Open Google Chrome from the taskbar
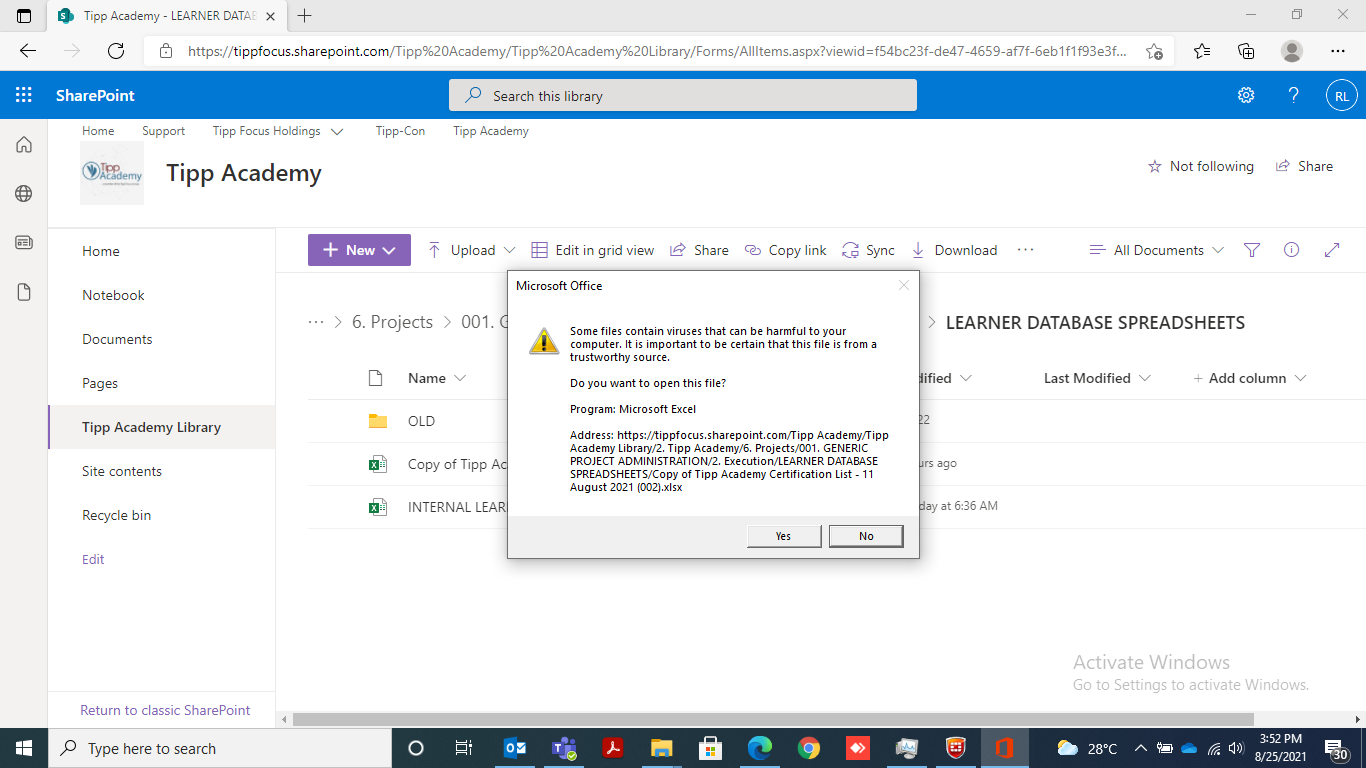The height and width of the screenshot is (768, 1366). point(809,748)
